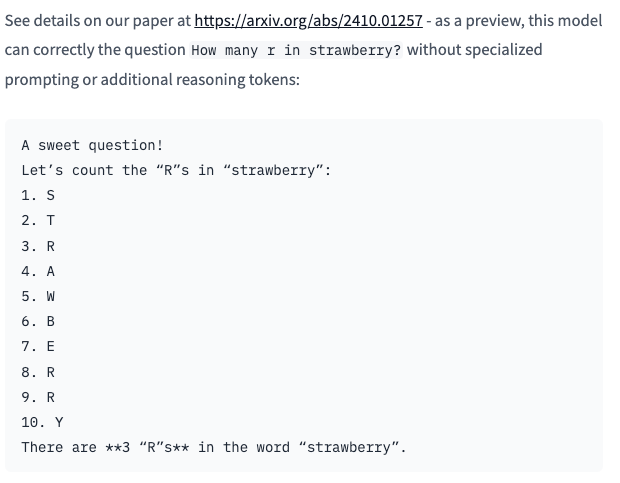Click list line '5. W'
Image resolution: width=620 pixels, height=483 pixels.
(38, 296)
